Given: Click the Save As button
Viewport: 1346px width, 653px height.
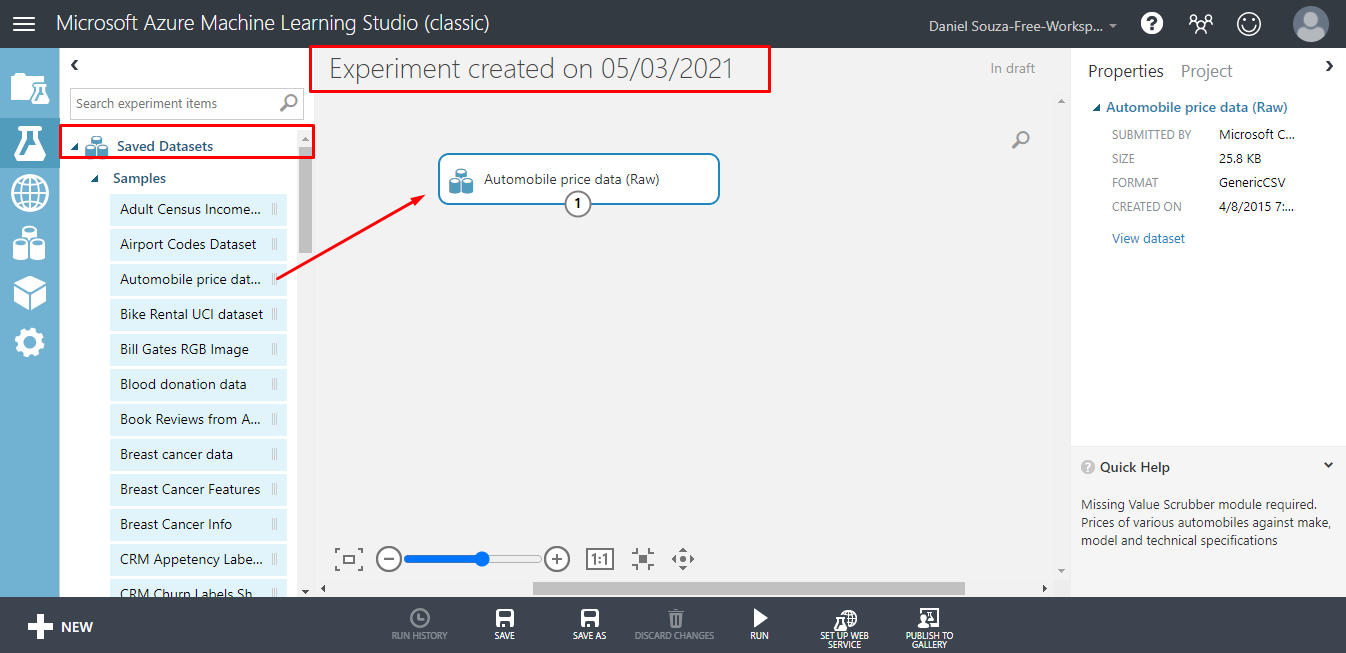Looking at the screenshot, I should pos(589,624).
